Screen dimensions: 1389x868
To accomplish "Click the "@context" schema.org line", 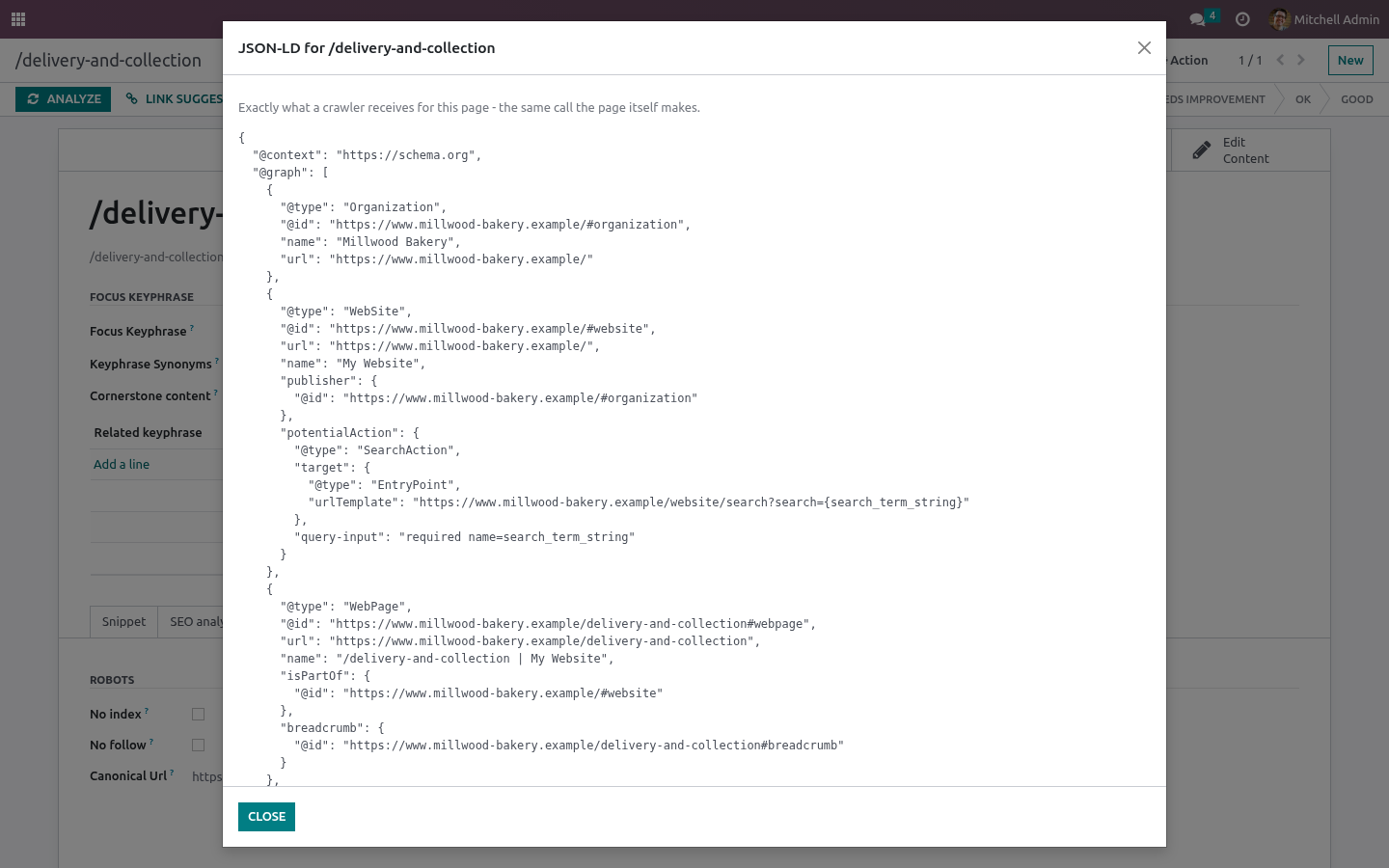I will tap(367, 155).
